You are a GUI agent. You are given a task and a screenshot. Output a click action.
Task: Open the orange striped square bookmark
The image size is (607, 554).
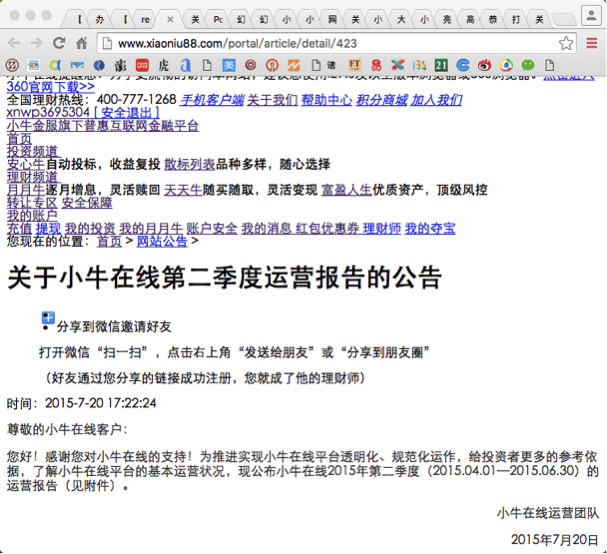tap(294, 65)
